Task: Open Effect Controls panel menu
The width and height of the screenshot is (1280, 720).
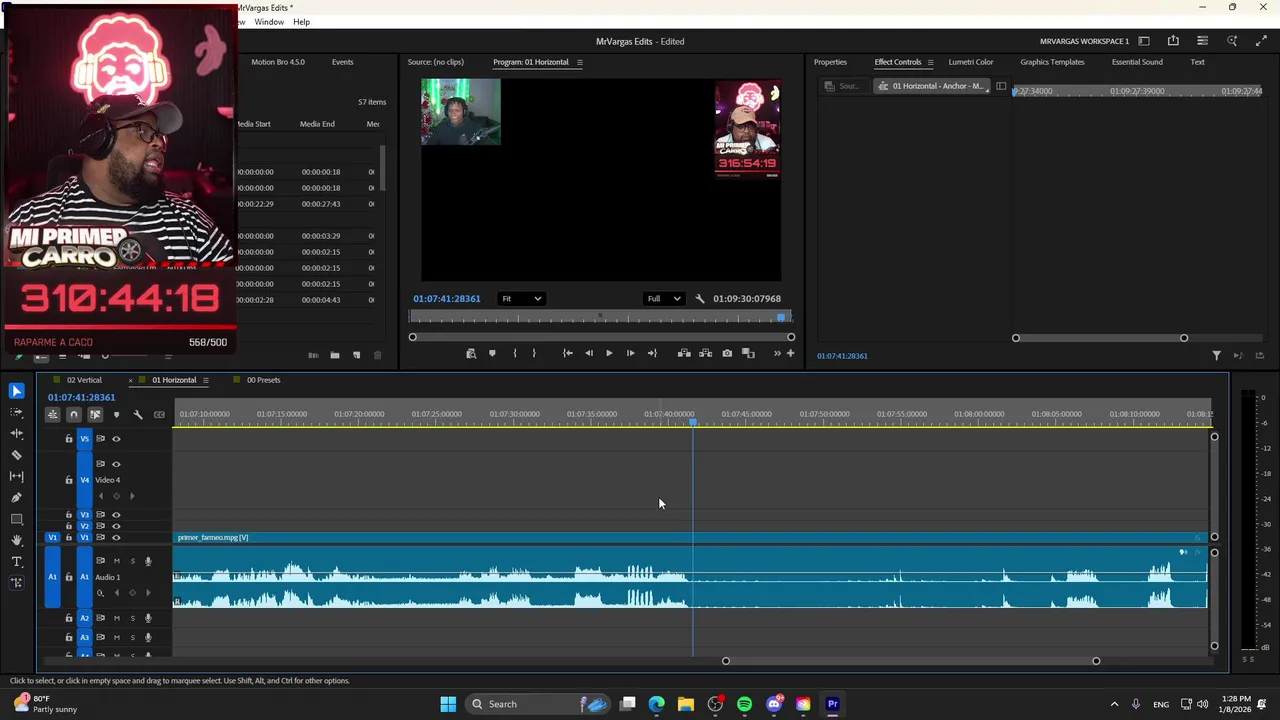Action: tap(930, 62)
